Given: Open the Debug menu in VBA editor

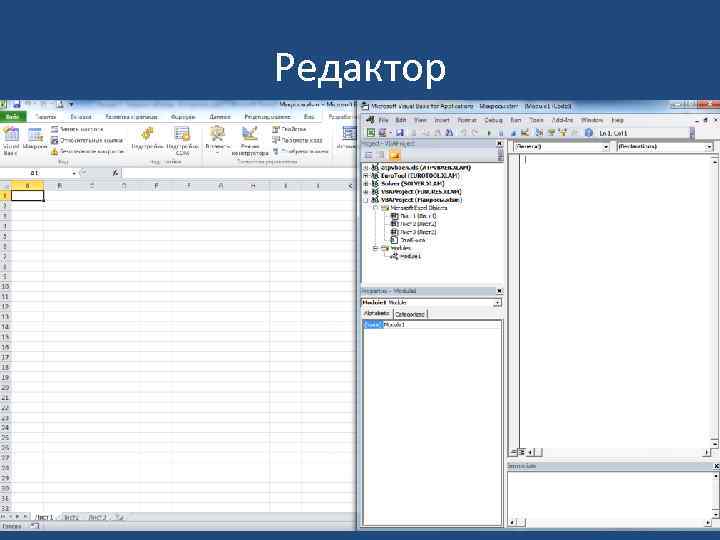Looking at the screenshot, I should pos(493,120).
